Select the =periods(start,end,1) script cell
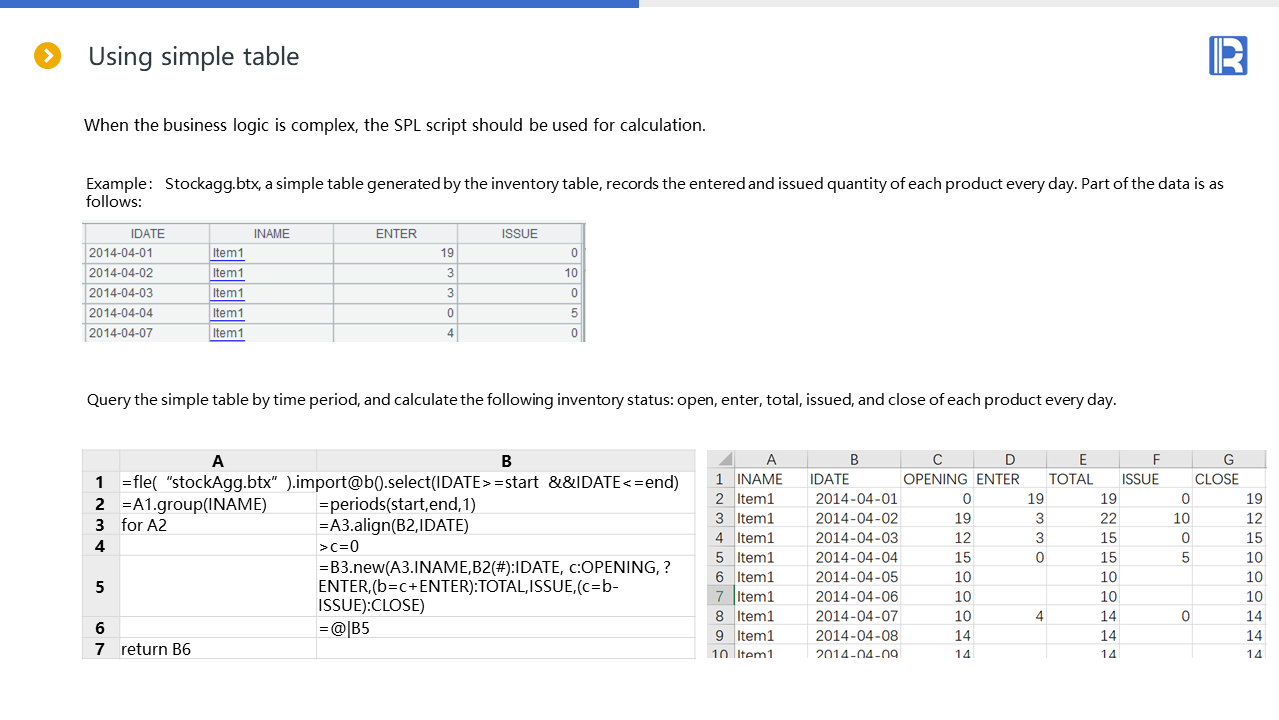The width and height of the screenshot is (1279, 720). [397, 504]
